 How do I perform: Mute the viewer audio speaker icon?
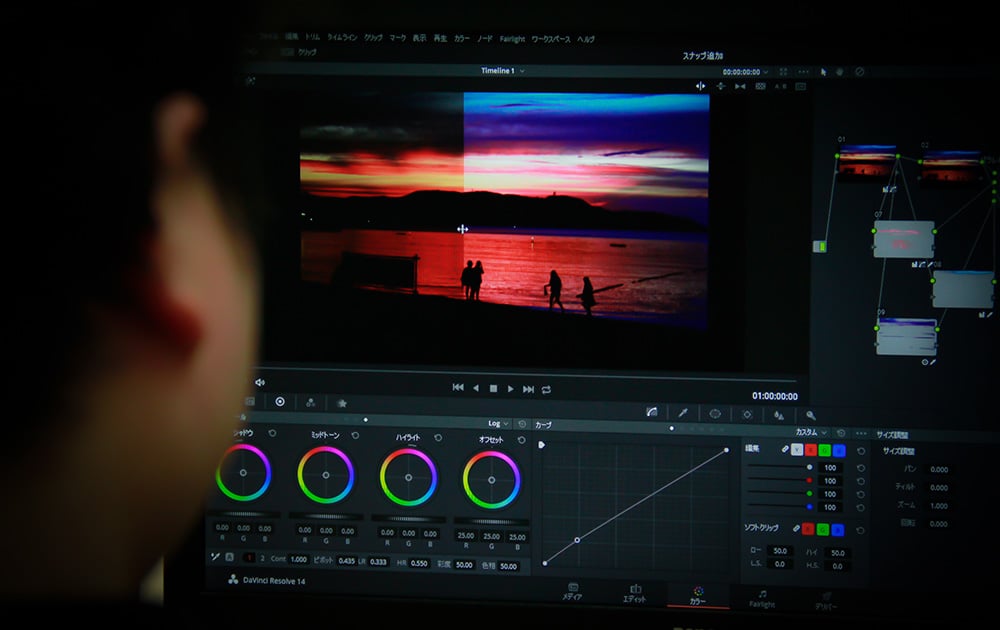[x=260, y=383]
